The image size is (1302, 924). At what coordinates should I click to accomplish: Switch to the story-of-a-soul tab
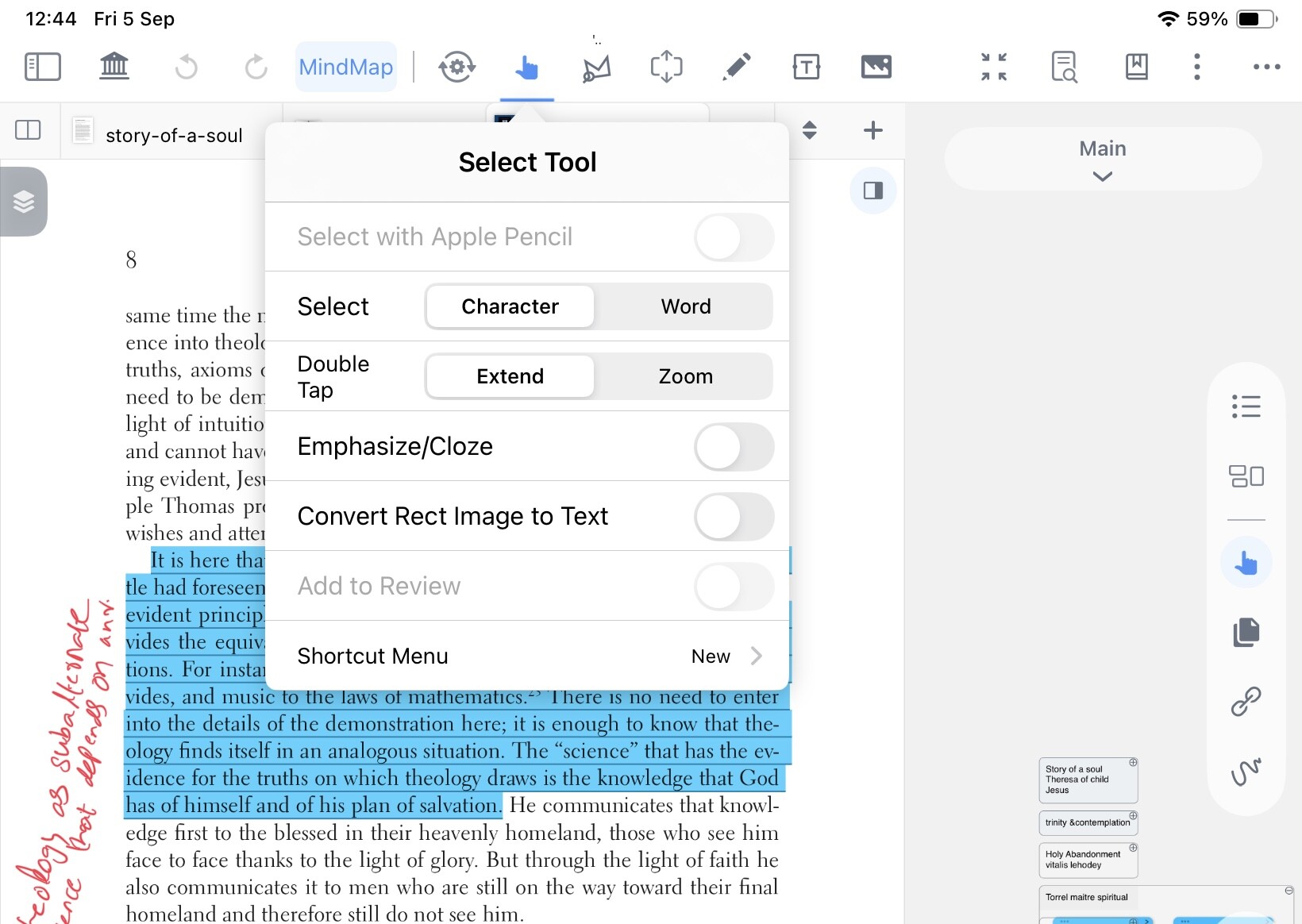[x=173, y=136]
